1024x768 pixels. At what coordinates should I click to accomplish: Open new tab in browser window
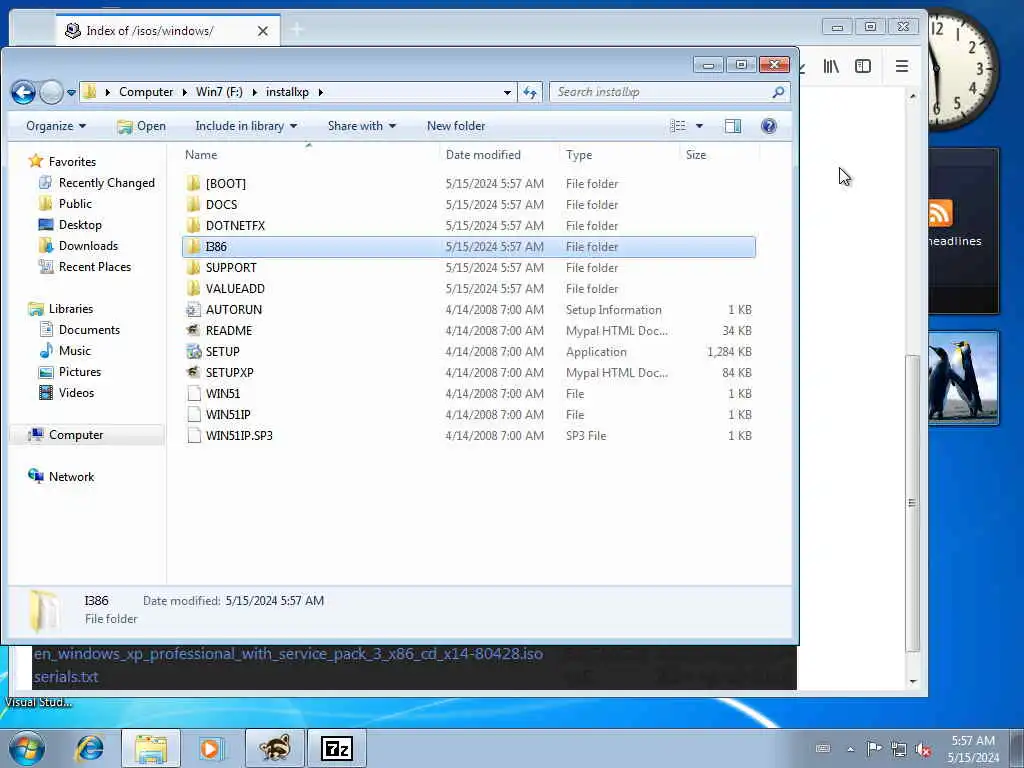click(x=297, y=29)
